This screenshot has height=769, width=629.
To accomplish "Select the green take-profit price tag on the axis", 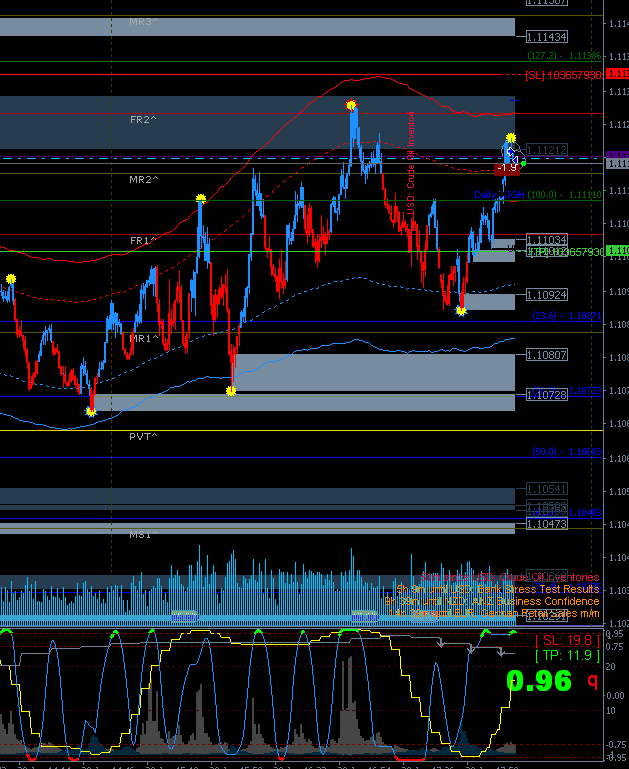I will coord(617,251).
